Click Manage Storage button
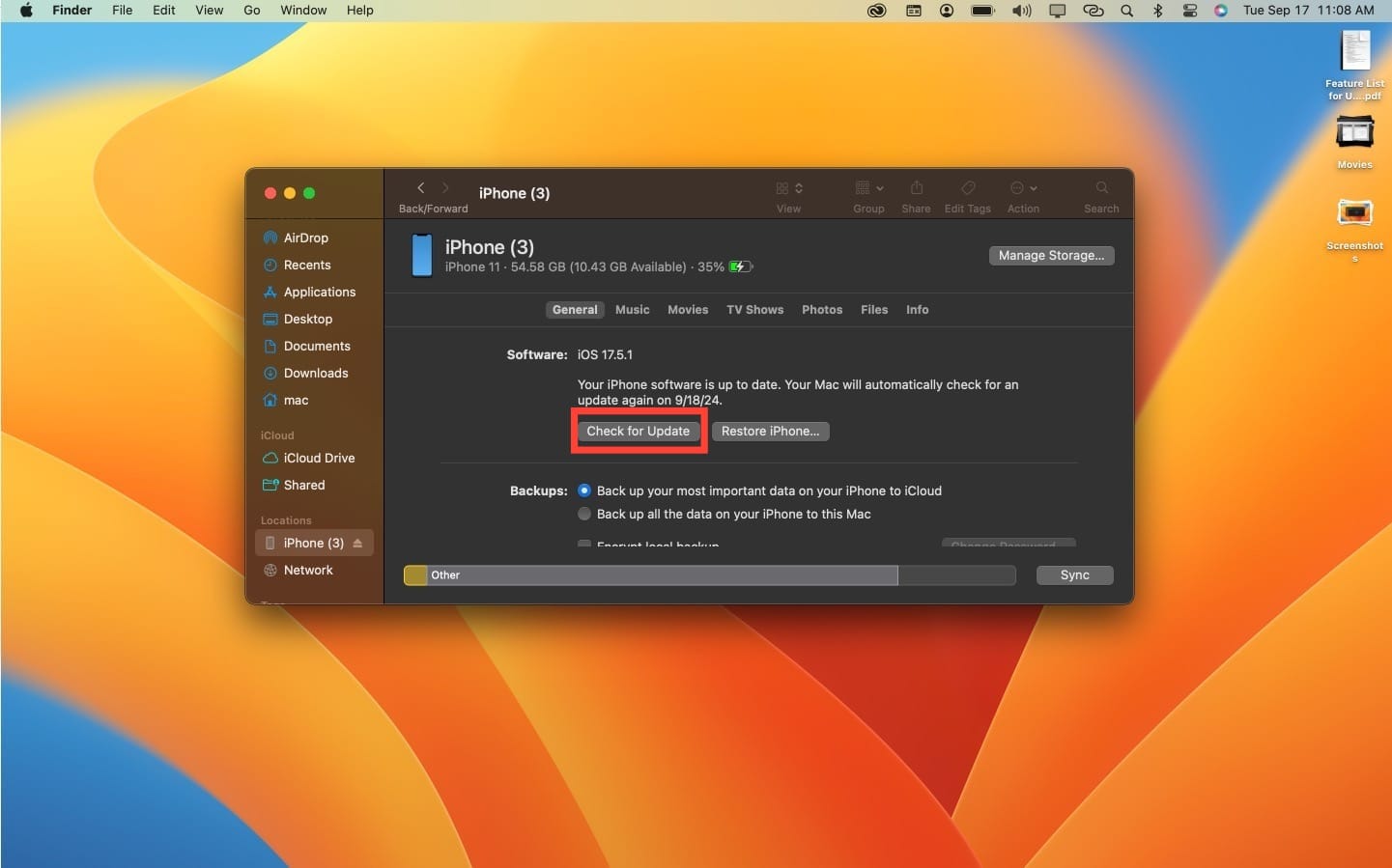 coord(1051,256)
